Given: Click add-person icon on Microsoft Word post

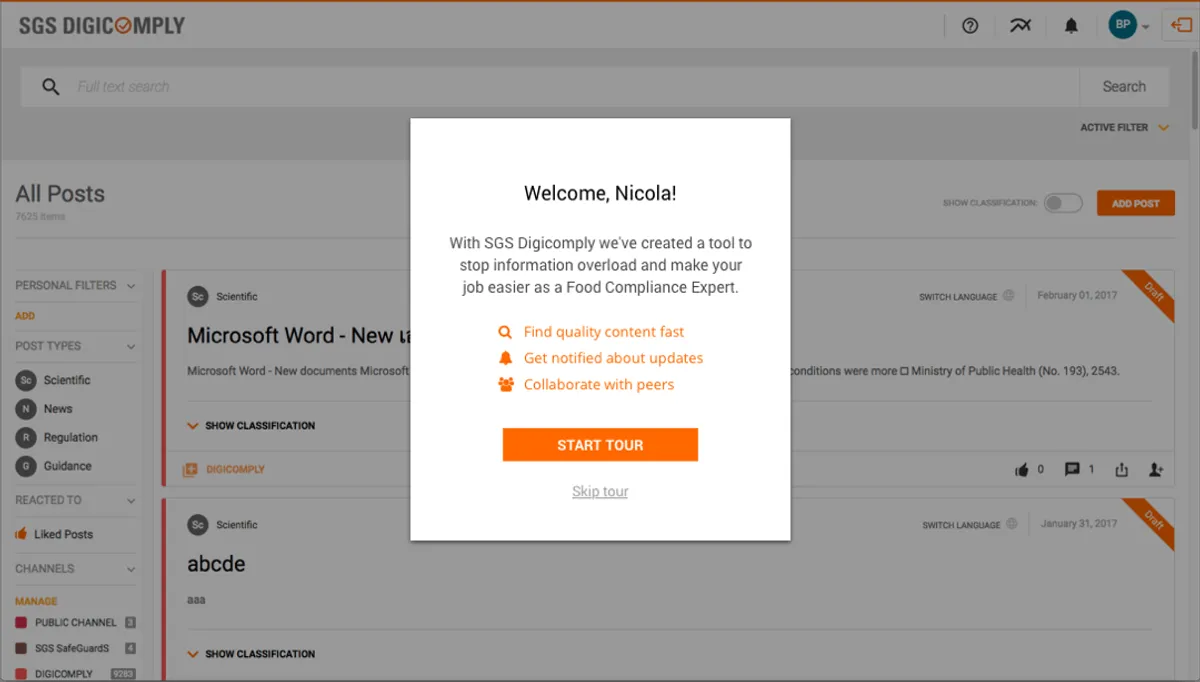Looking at the screenshot, I should [x=1156, y=469].
